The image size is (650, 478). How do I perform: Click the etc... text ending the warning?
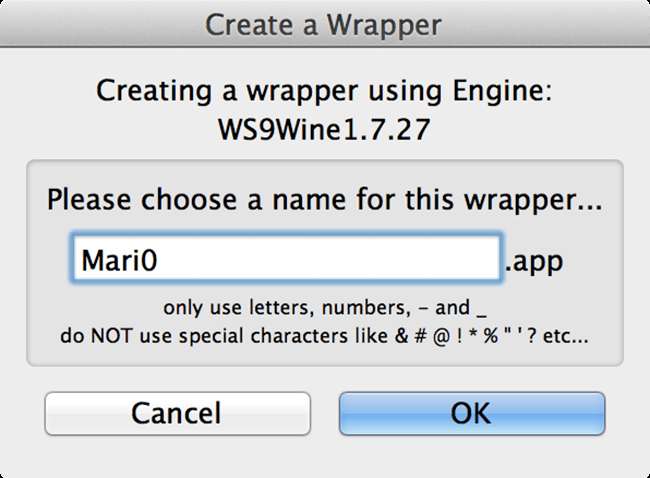click(x=564, y=337)
